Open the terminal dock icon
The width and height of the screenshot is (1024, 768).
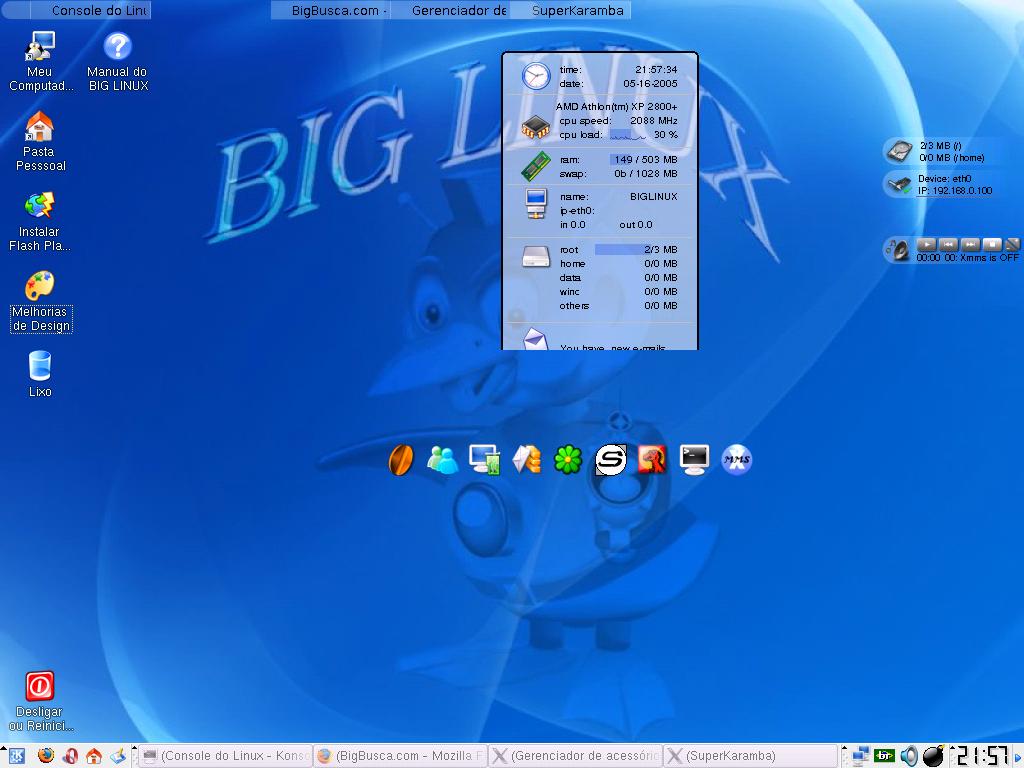point(694,460)
